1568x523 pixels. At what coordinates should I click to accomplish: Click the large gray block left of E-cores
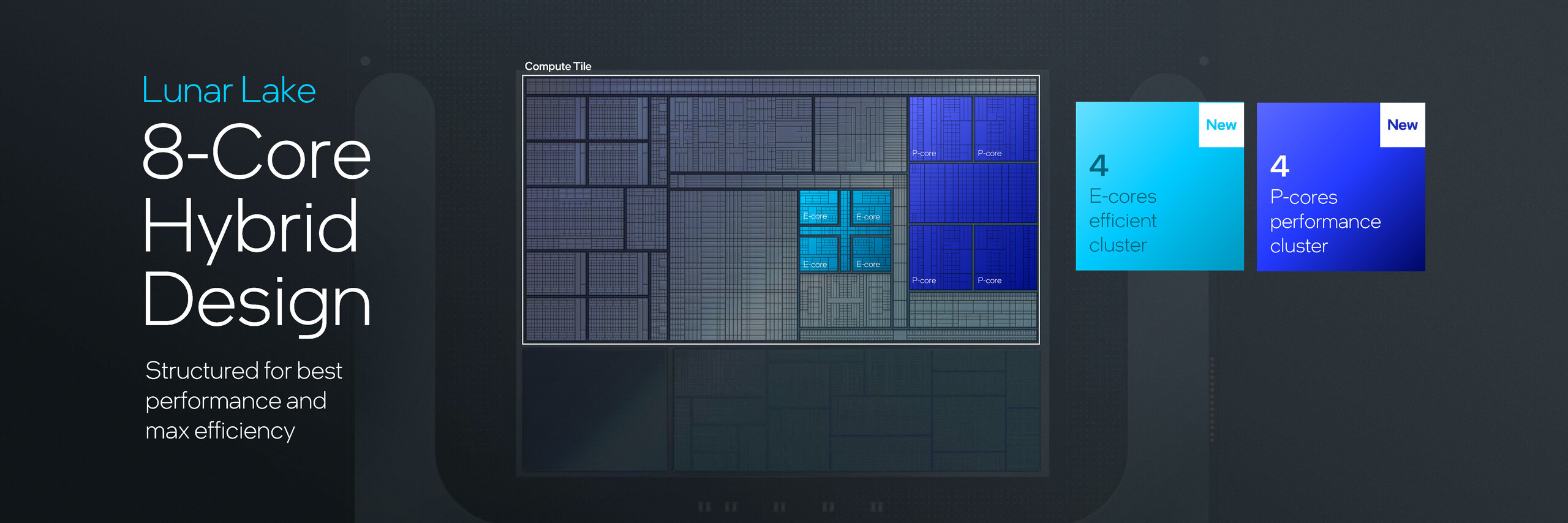coord(733,265)
